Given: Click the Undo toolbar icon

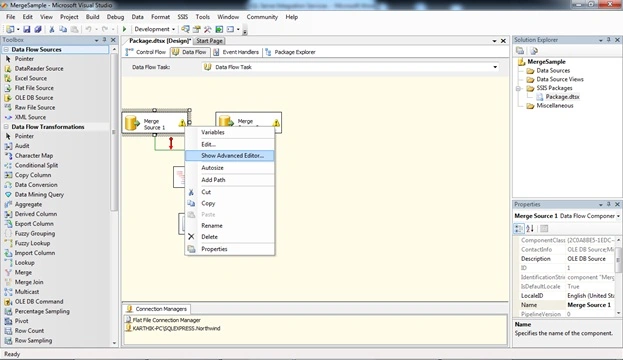Looking at the screenshot, I should (88, 29).
